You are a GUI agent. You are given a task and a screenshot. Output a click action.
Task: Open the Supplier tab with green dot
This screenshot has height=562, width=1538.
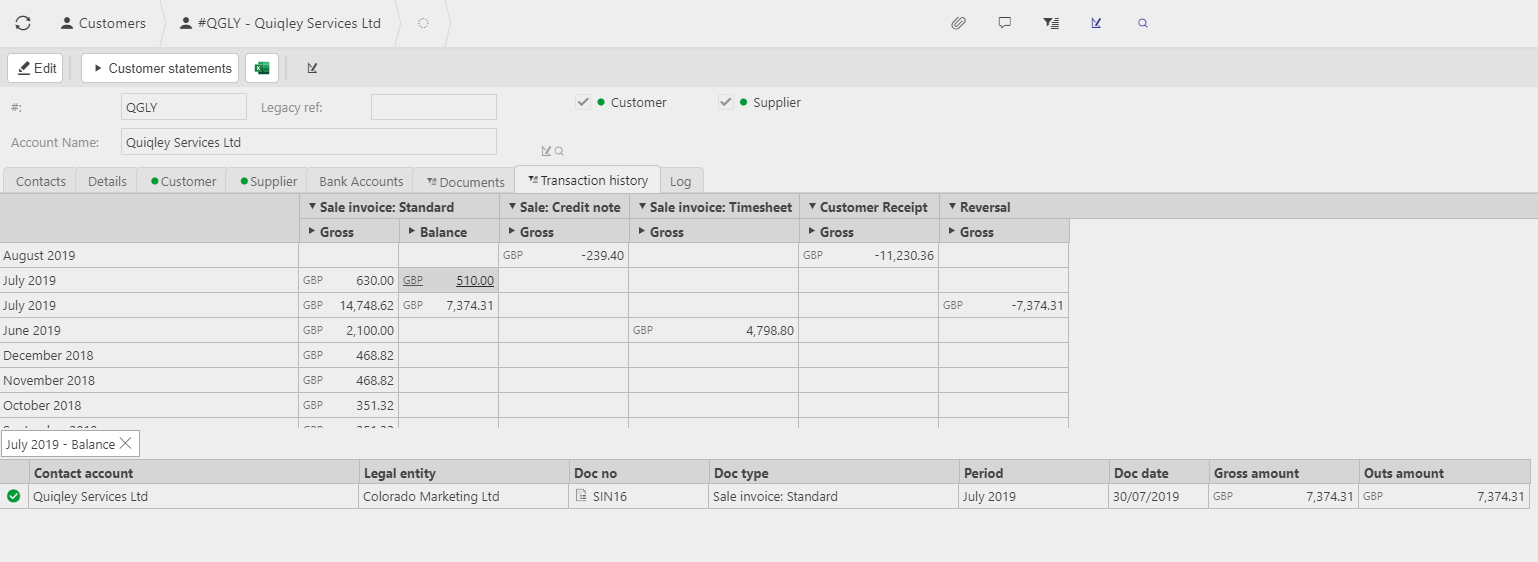(x=268, y=181)
